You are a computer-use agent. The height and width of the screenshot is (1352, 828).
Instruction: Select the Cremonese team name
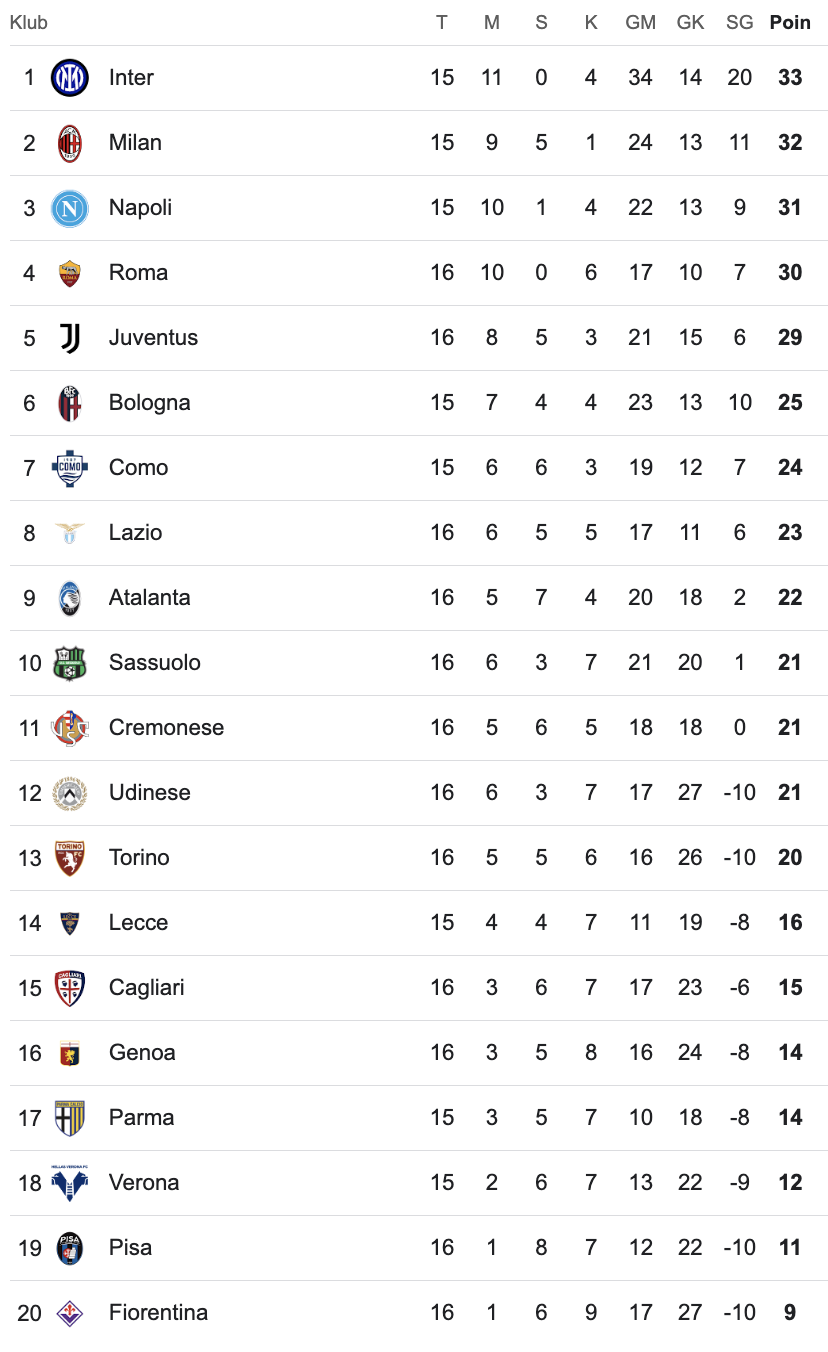pyautogui.click(x=166, y=728)
